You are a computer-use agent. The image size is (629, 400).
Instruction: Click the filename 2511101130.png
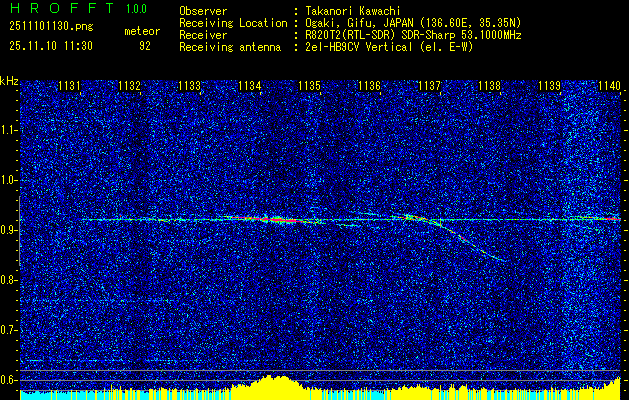[51, 27]
